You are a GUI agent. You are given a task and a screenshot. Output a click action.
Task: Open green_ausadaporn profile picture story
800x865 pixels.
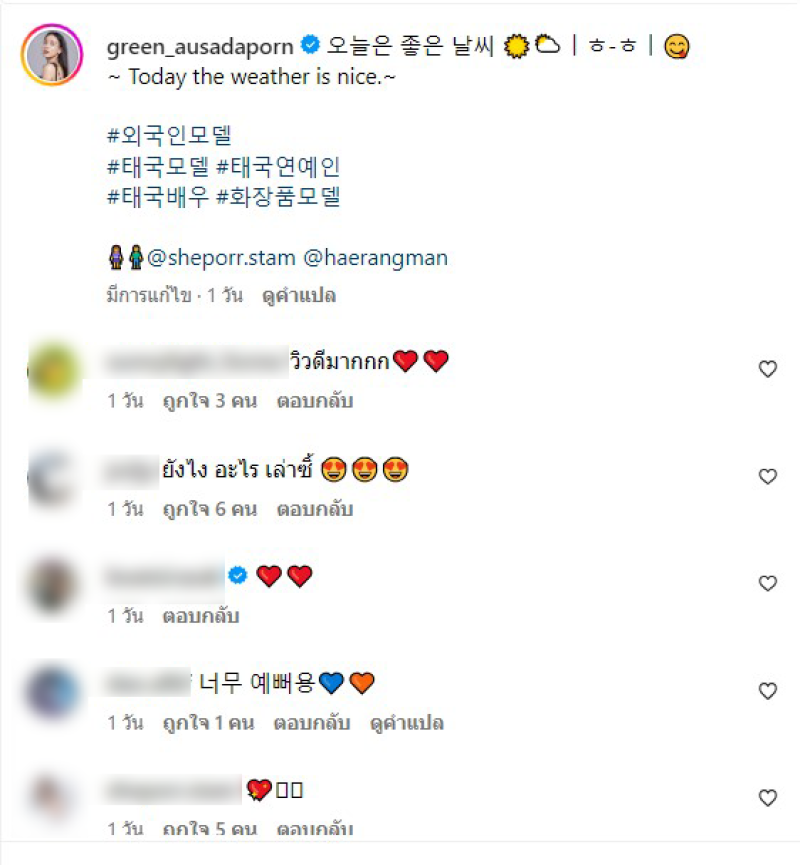tap(52, 55)
